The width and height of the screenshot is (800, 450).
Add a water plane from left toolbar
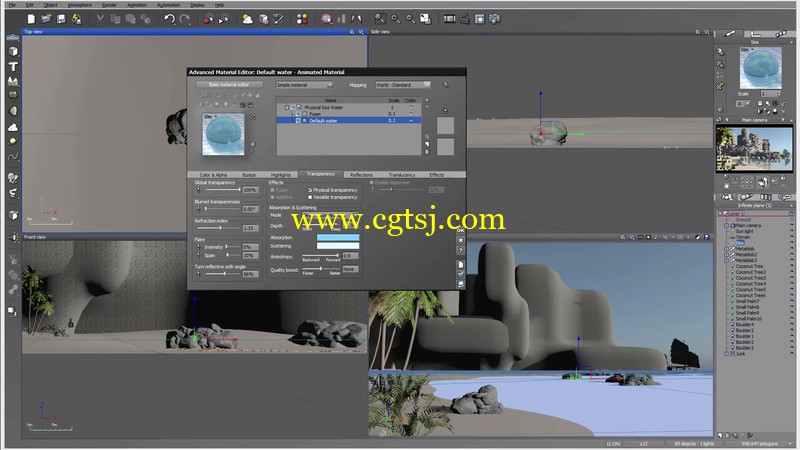coord(13,37)
